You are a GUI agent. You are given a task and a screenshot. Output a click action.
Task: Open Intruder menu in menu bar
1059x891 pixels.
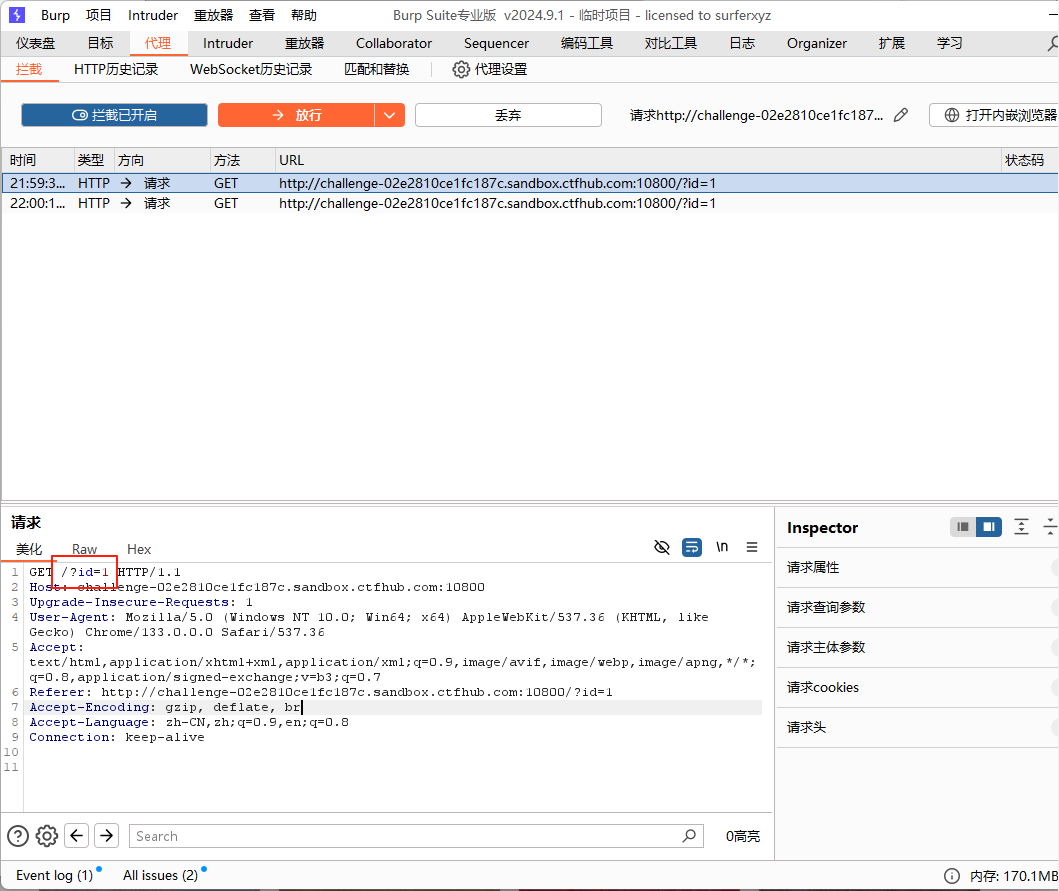pyautogui.click(x=153, y=15)
